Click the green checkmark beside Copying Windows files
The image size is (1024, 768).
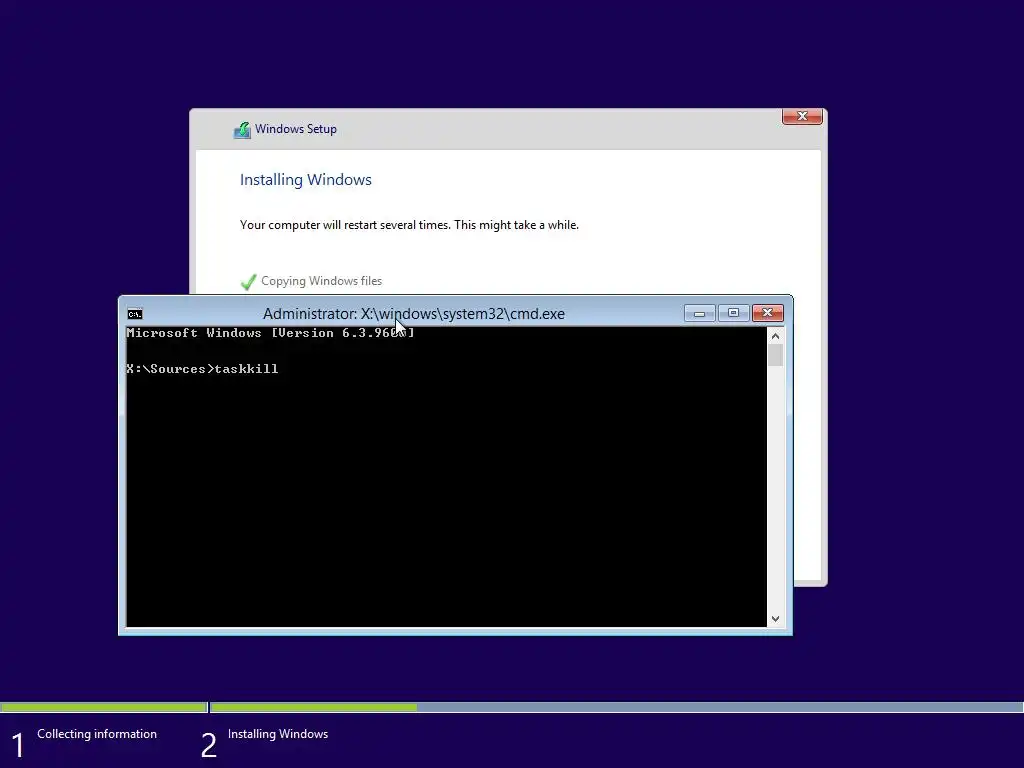pos(248,281)
